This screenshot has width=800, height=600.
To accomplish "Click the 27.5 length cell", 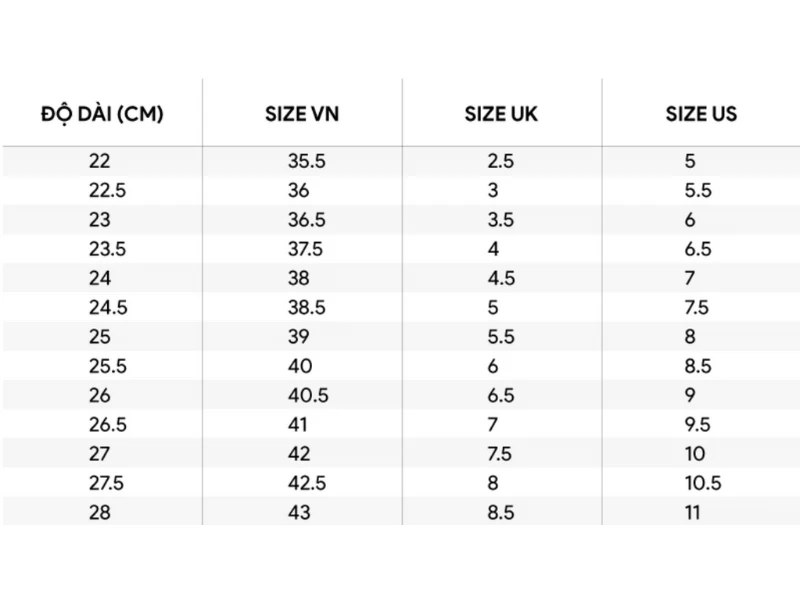I will (107, 483).
